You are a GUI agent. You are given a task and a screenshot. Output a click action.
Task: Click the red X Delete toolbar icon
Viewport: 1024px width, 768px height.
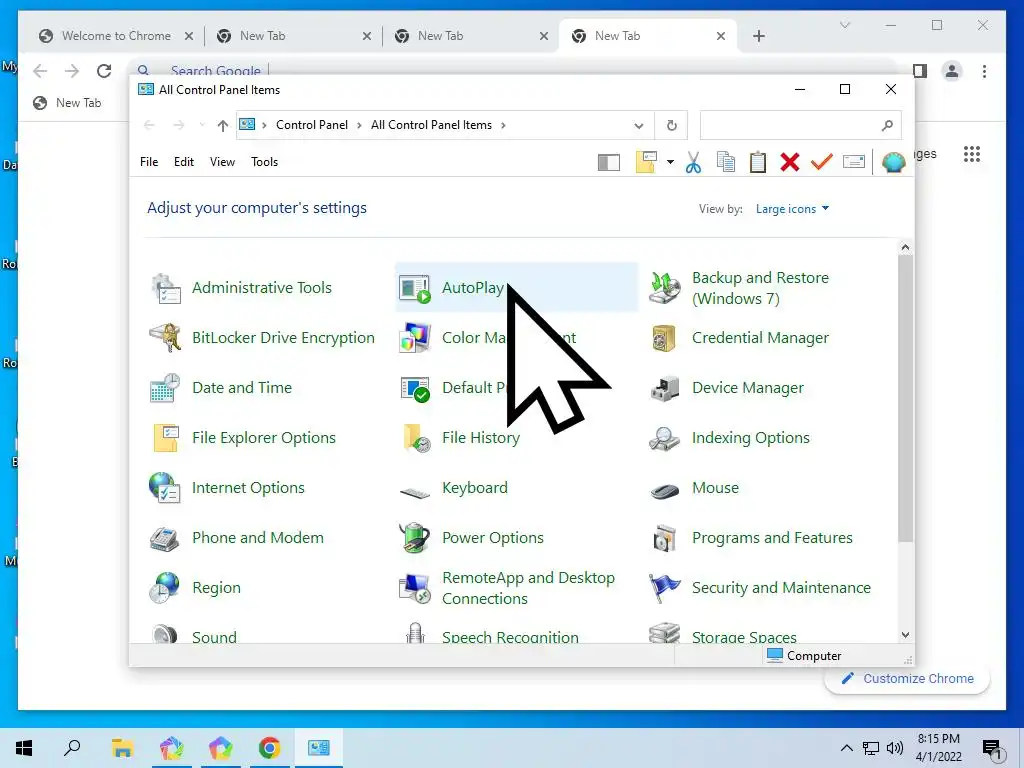point(790,162)
